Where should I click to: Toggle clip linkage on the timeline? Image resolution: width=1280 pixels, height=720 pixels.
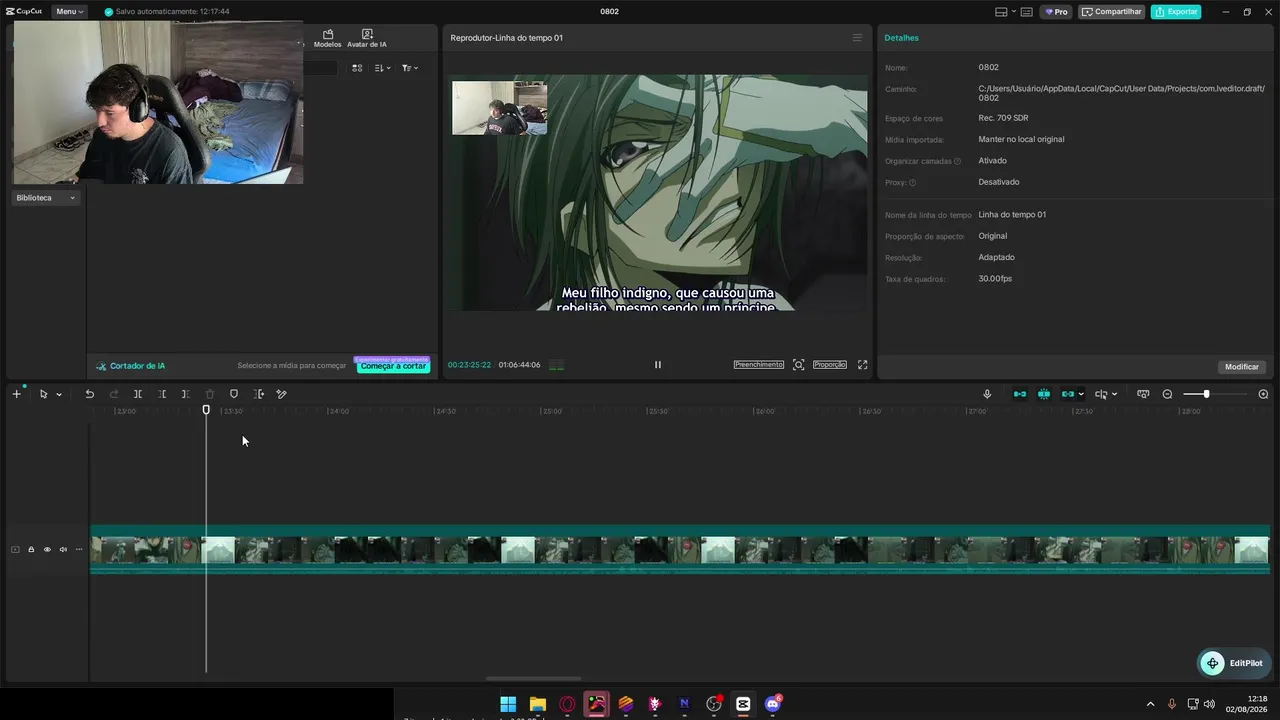[x=1067, y=394]
